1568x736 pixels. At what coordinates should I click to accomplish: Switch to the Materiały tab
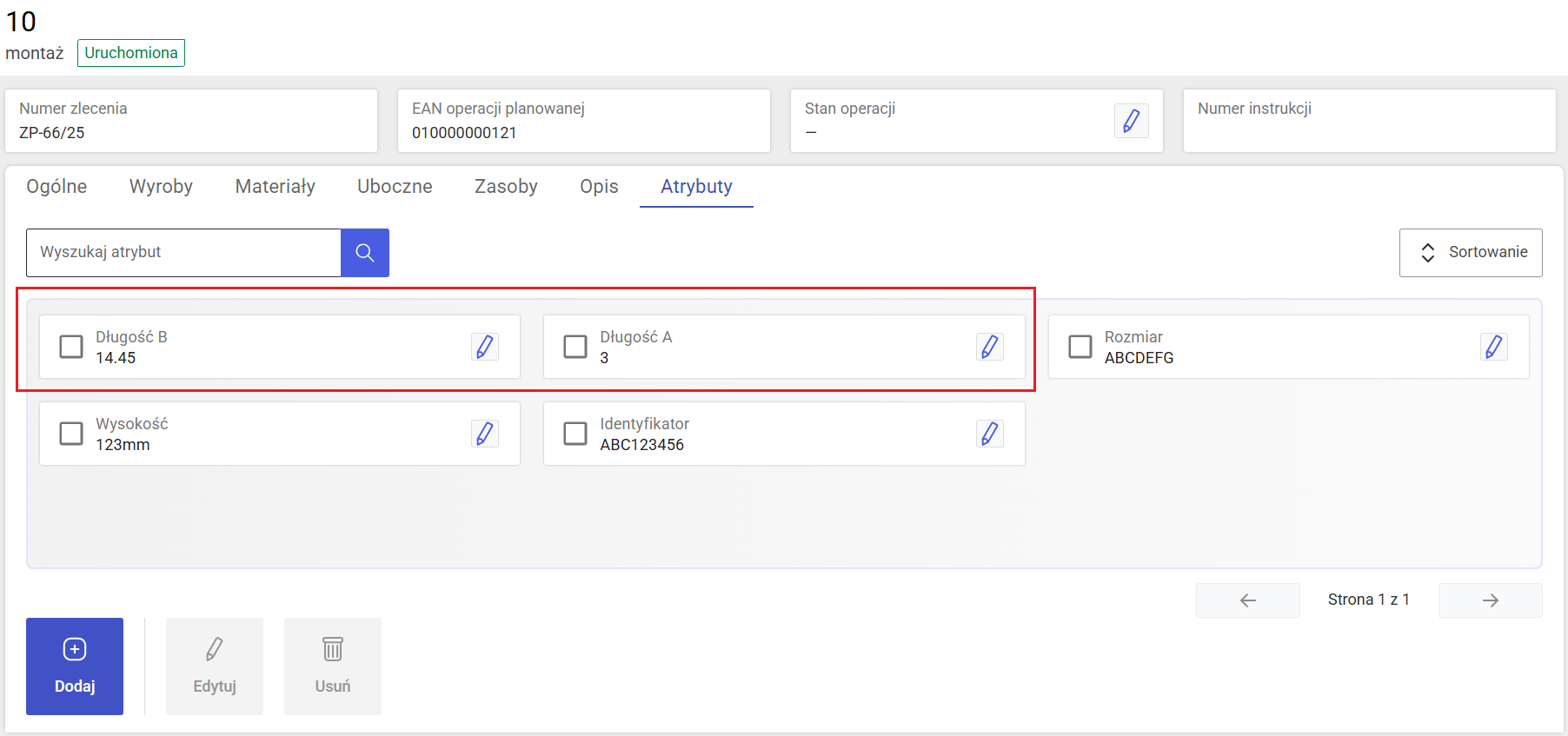tap(275, 187)
